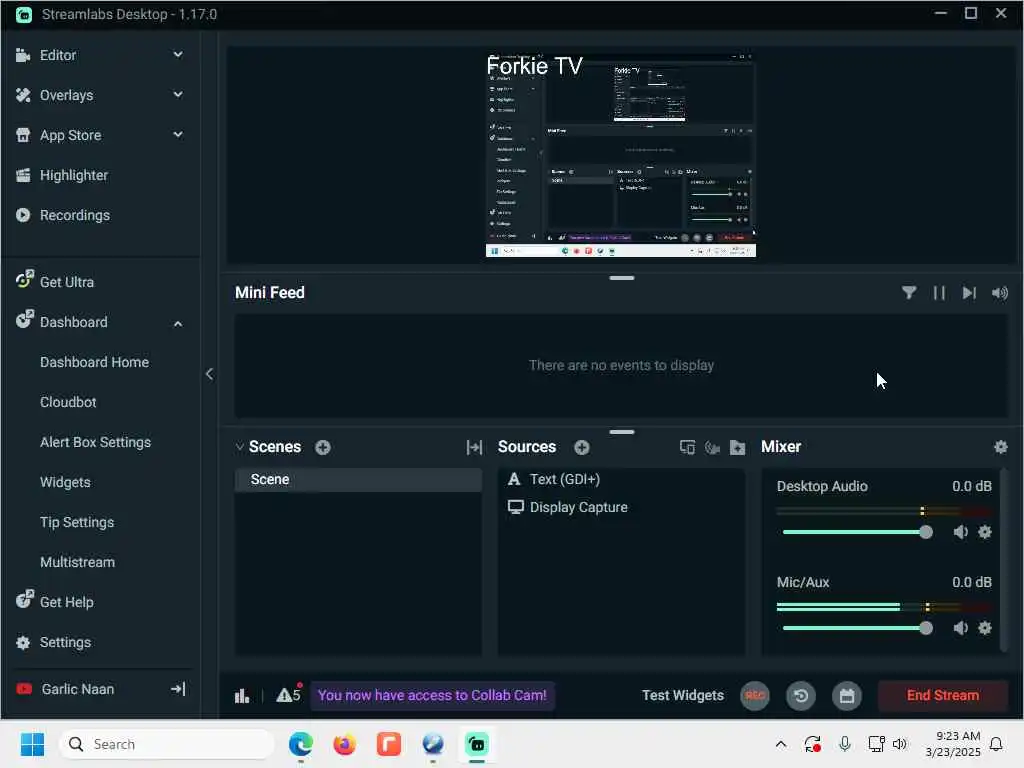
Task: Click the audio icon beside Sources folder
Action: [712, 447]
